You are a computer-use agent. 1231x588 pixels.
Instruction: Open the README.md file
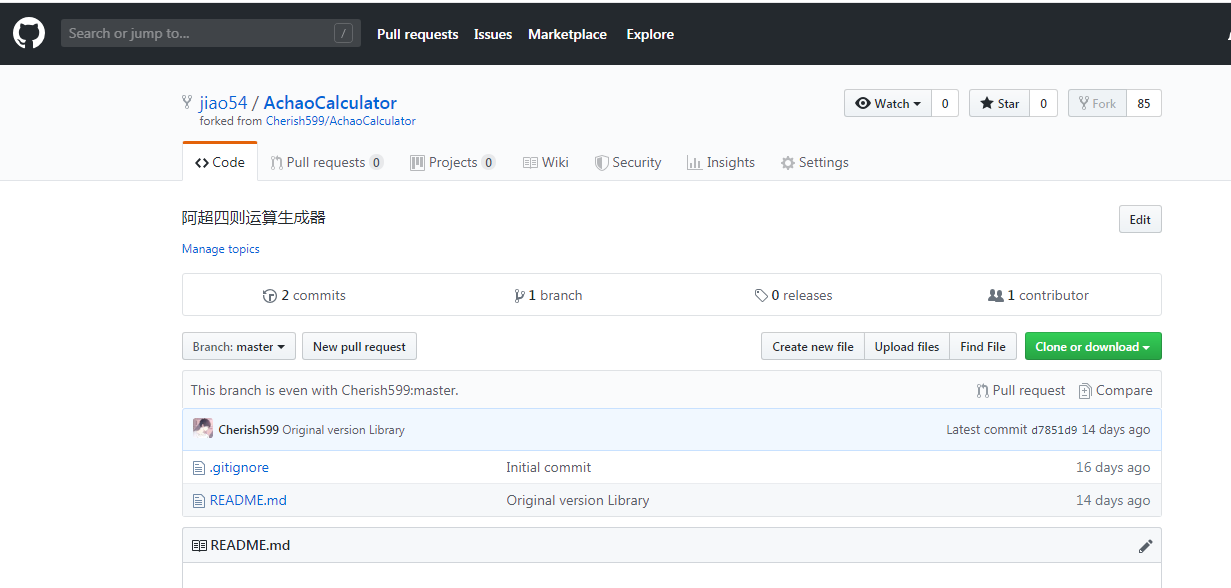248,500
